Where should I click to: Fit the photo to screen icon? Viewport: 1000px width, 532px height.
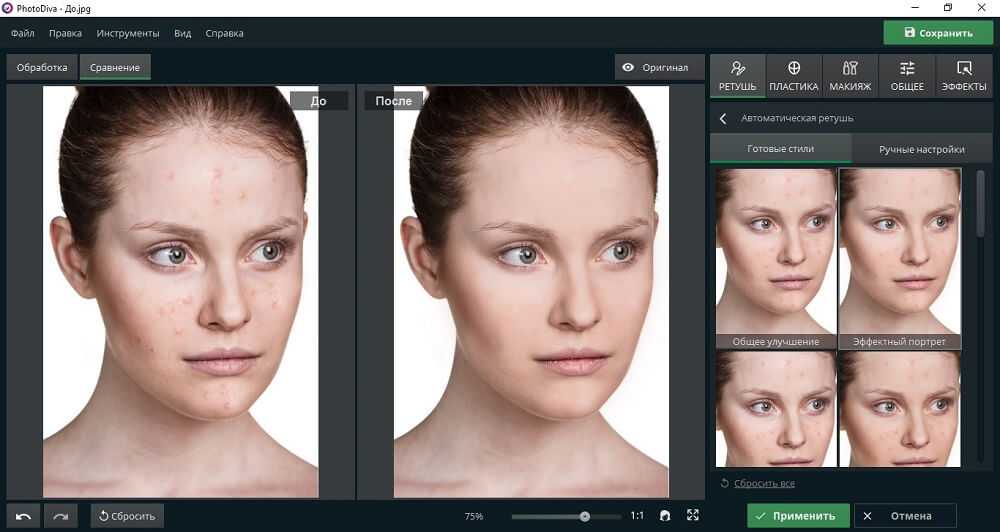click(693, 516)
